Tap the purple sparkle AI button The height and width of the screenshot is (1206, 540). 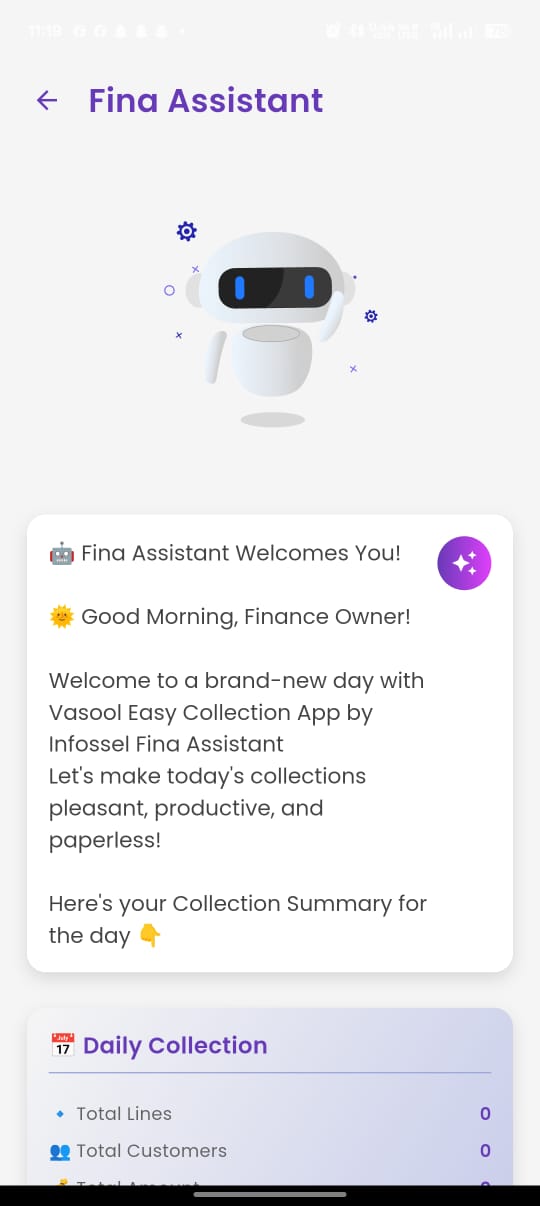464,563
